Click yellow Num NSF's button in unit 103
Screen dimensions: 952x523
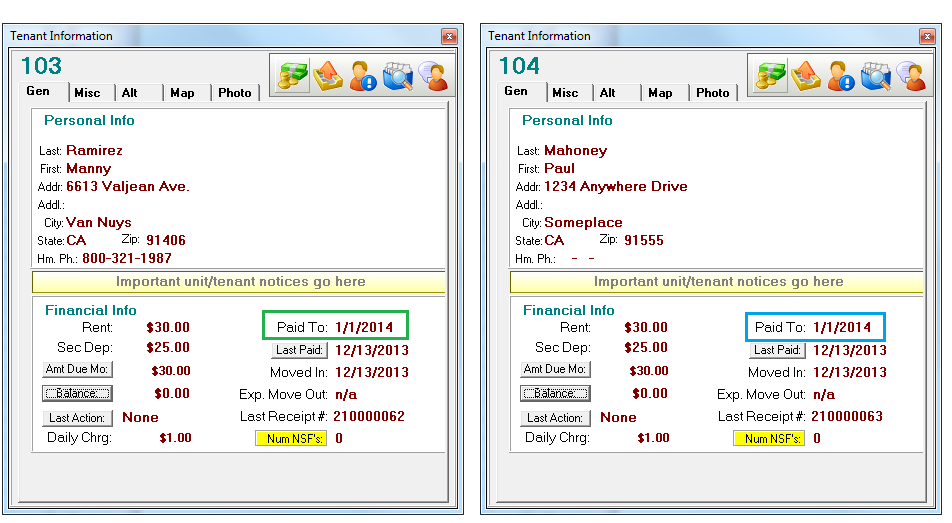pos(291,439)
